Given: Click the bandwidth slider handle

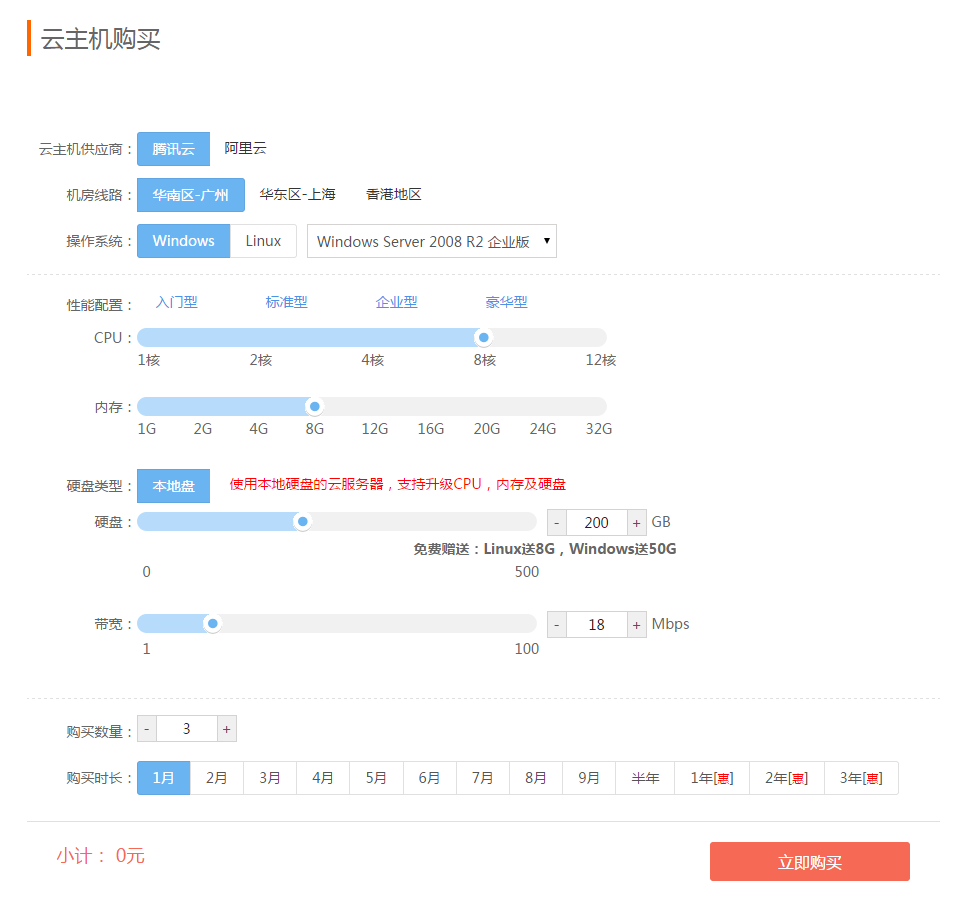Looking at the screenshot, I should click(213, 623).
